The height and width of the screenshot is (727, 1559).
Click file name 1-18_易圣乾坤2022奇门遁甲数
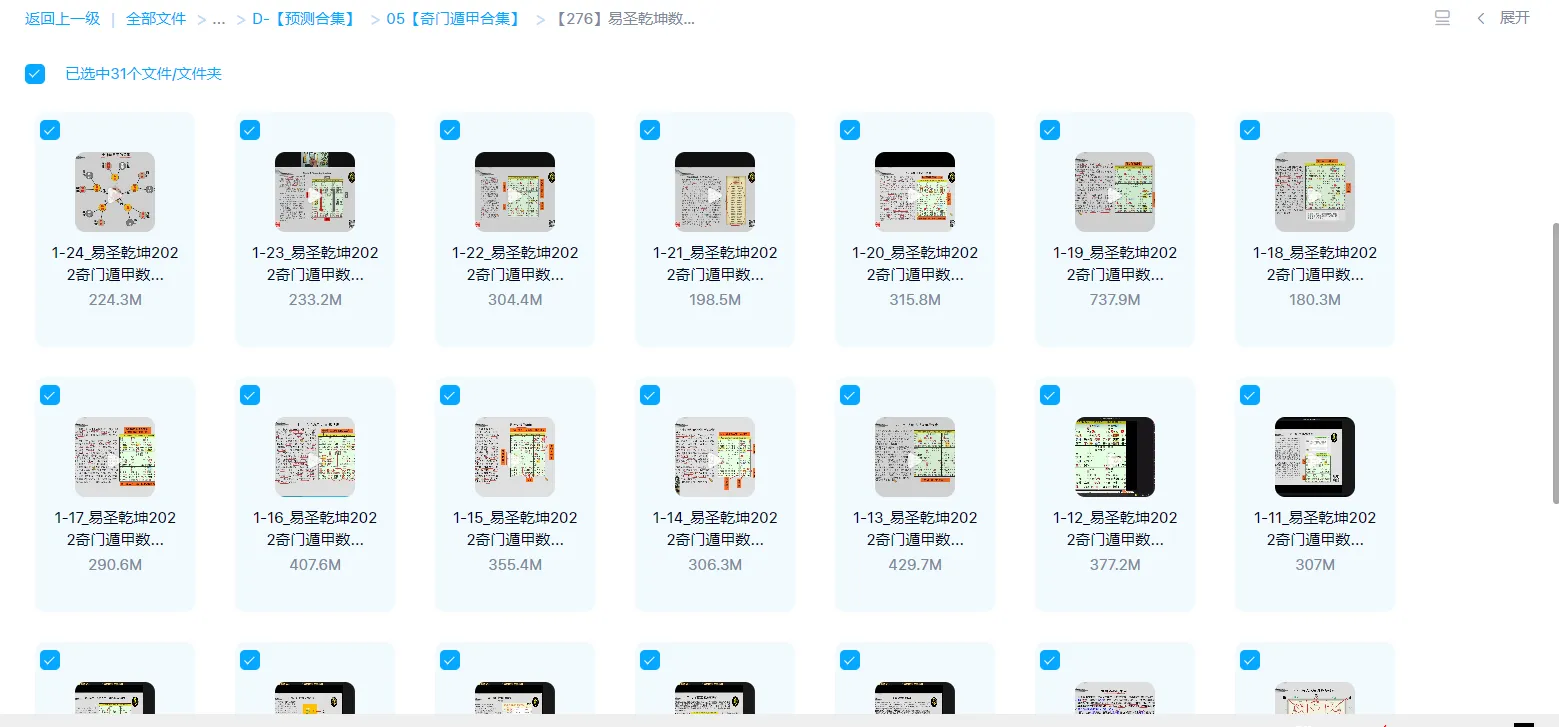pos(1315,263)
